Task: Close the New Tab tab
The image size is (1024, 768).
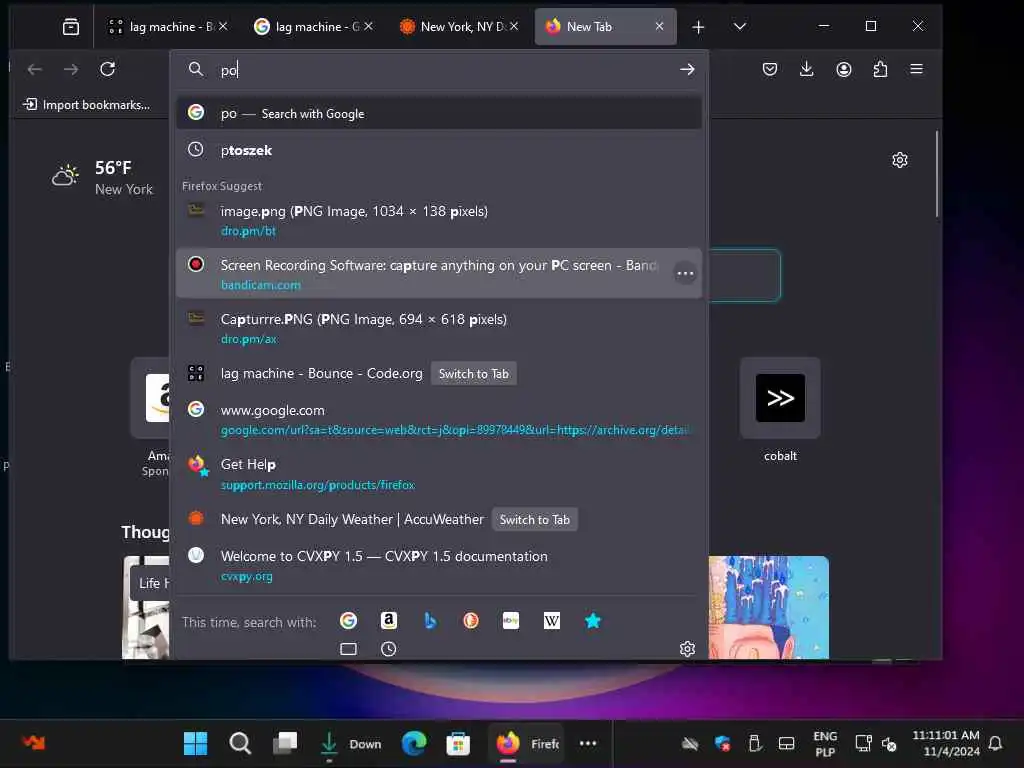Action: [660, 26]
